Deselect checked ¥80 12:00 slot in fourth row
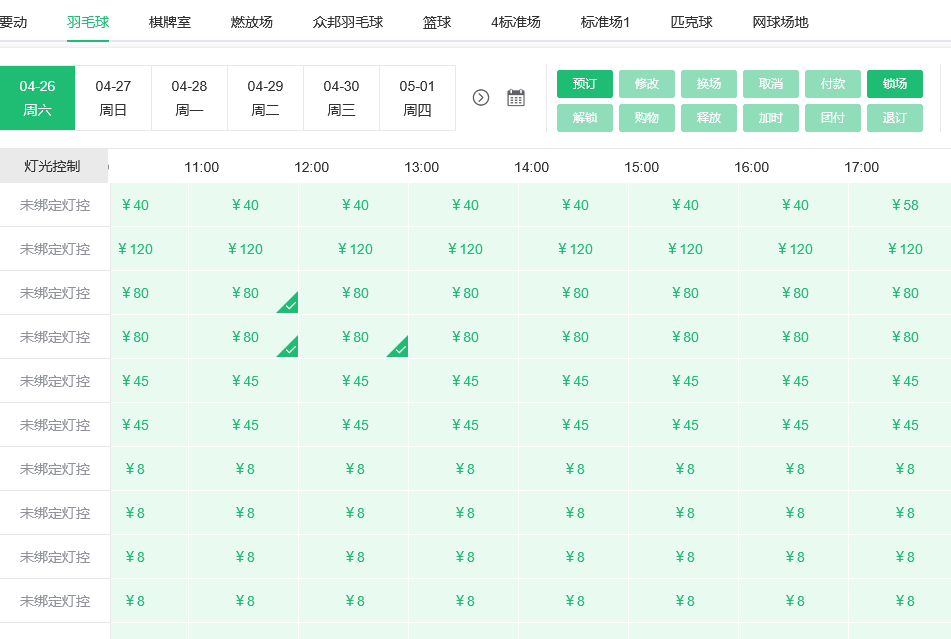Image resolution: width=951 pixels, height=639 pixels. (x=354, y=336)
